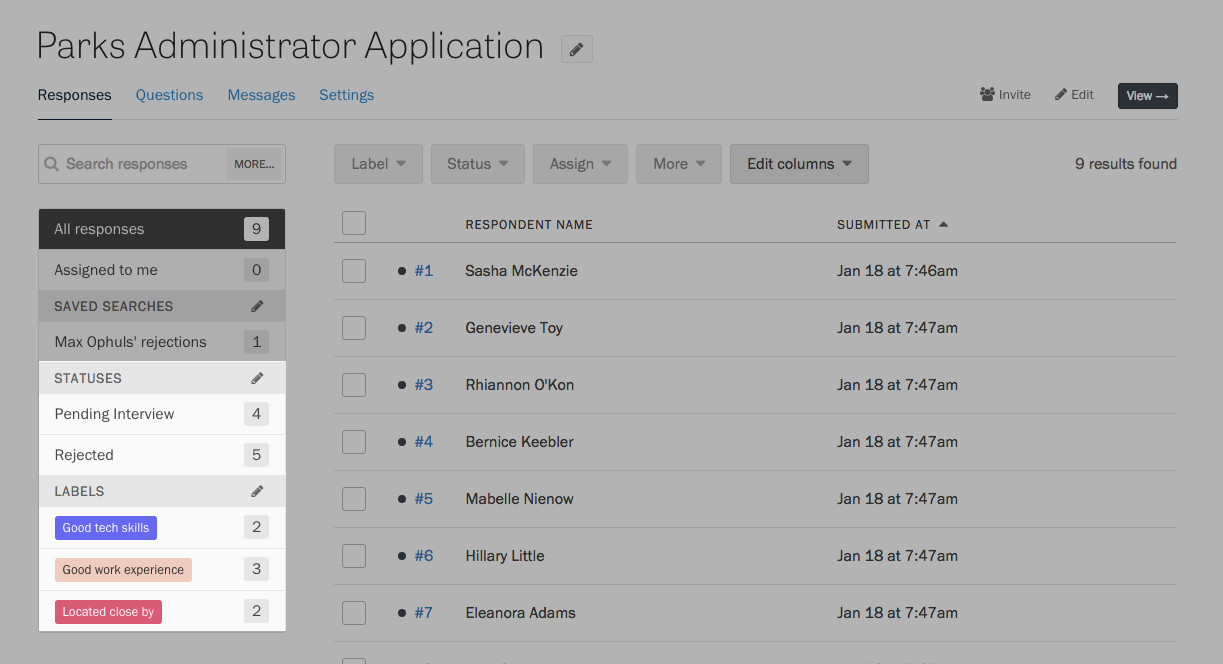Toggle sort arrow beside Submitted At

pos(943,224)
